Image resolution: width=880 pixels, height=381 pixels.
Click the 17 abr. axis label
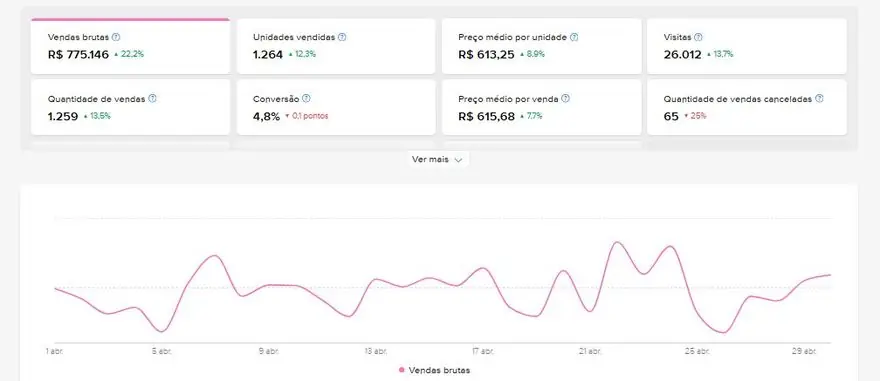483,351
